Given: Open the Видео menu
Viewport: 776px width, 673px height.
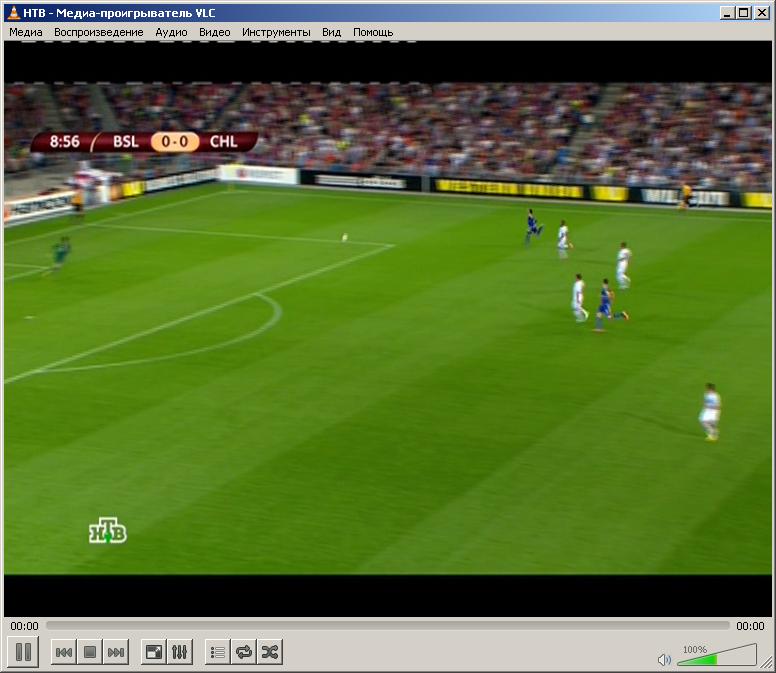Looking at the screenshot, I should (215, 32).
